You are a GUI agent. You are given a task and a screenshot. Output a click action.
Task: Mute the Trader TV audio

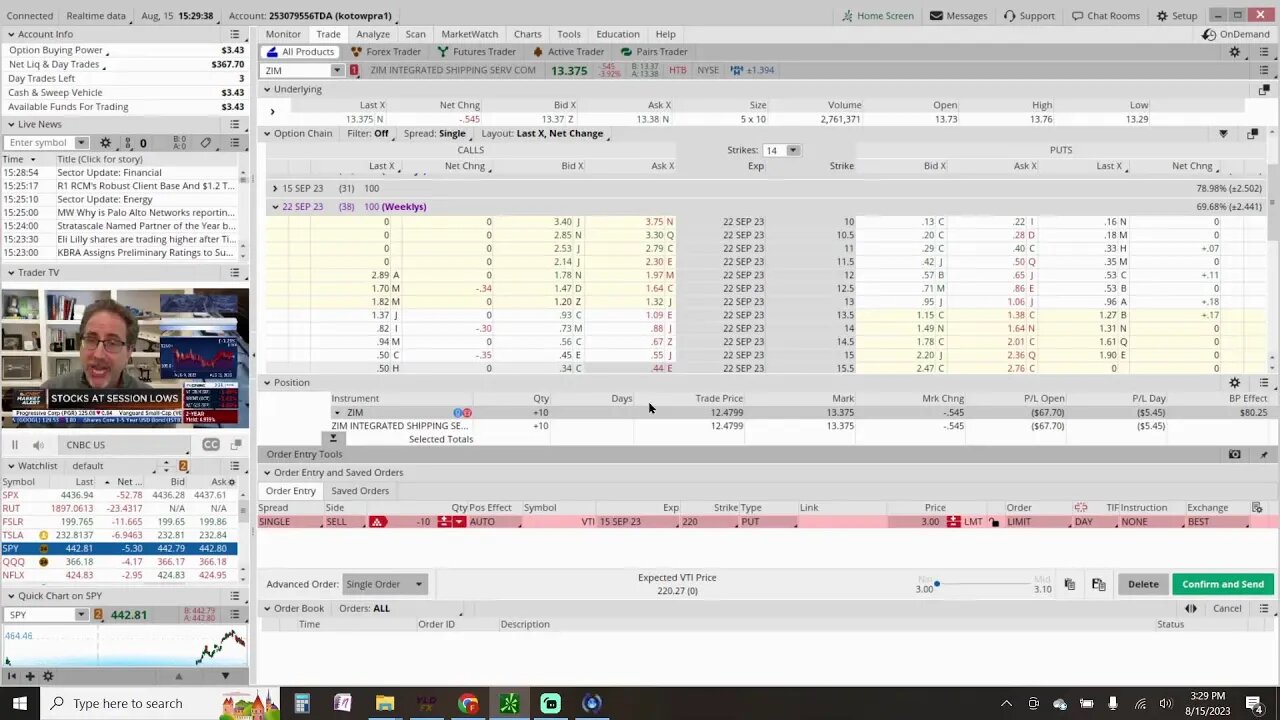click(38, 445)
